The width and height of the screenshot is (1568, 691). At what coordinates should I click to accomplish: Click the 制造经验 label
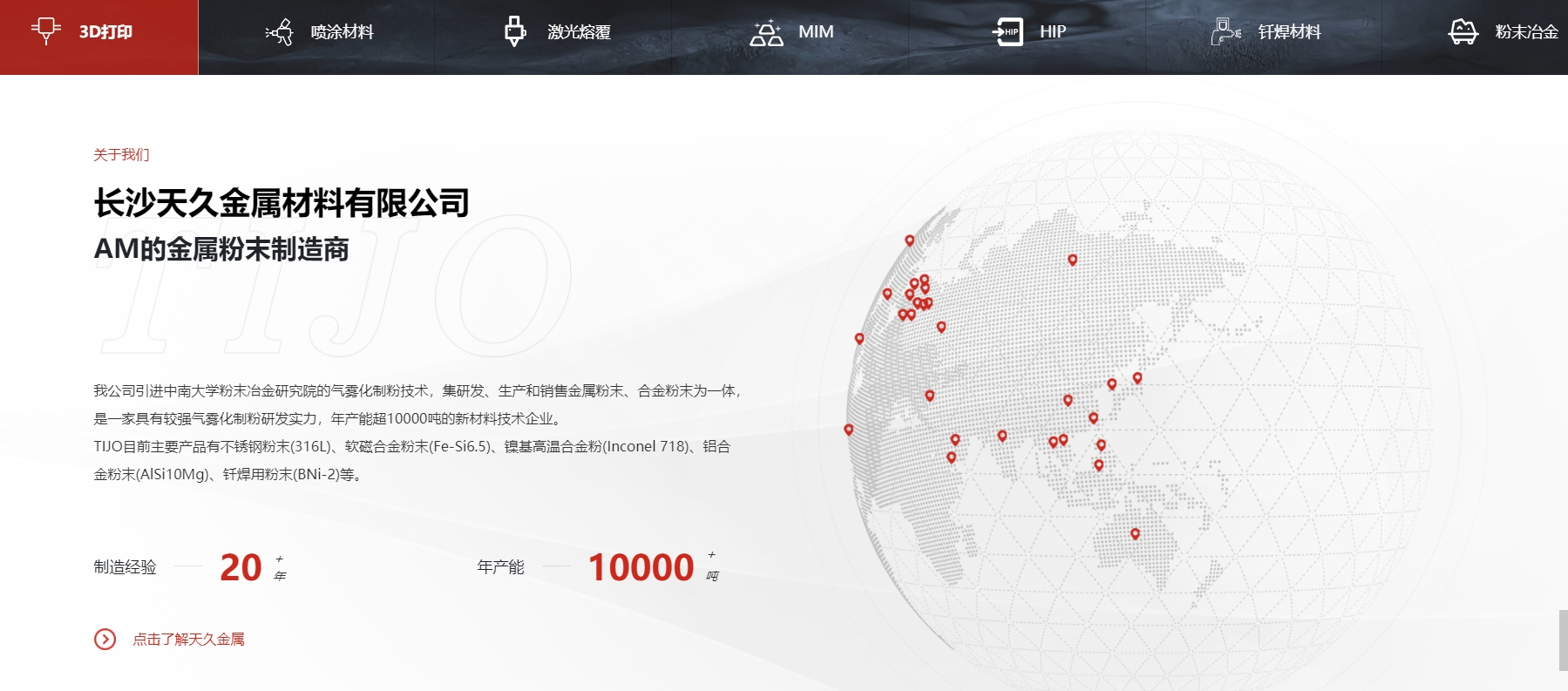[x=125, y=567]
